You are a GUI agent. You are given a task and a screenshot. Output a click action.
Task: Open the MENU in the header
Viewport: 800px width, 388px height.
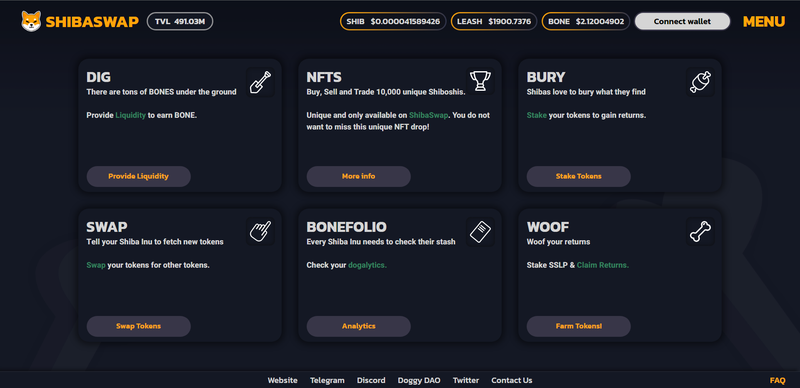tap(764, 21)
